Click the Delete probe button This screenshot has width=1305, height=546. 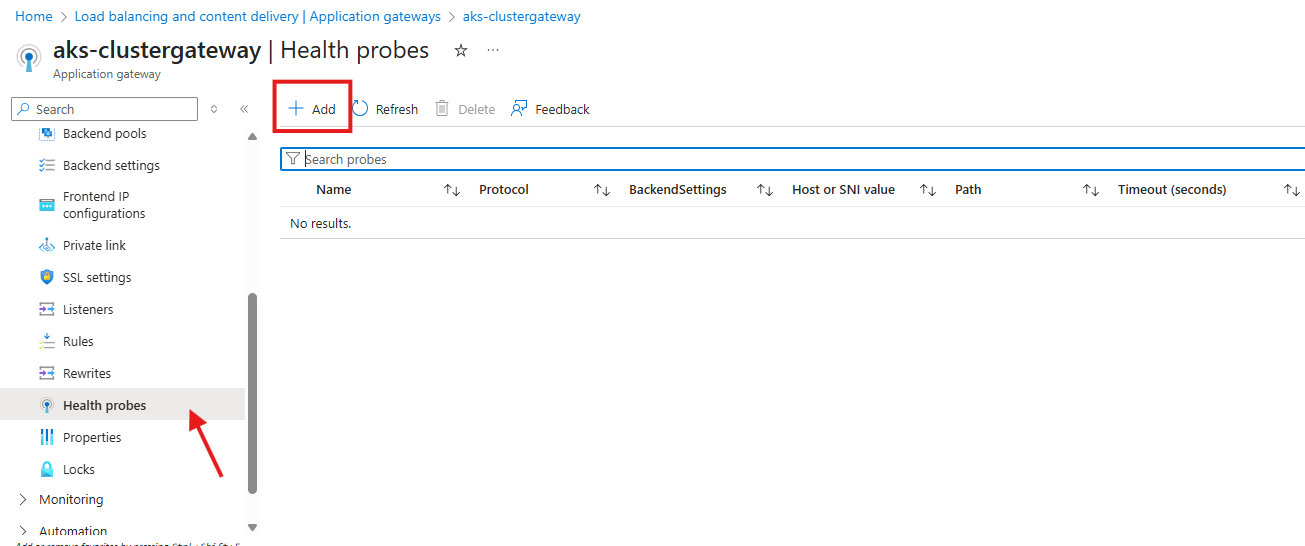point(465,109)
